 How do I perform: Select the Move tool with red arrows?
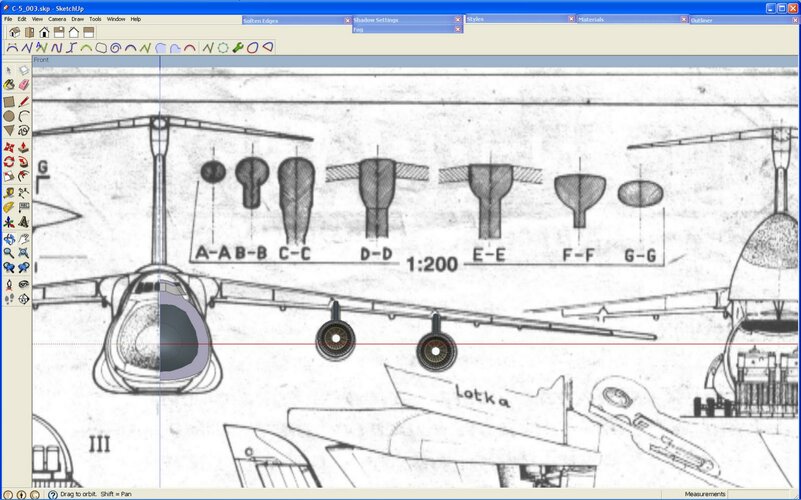coord(9,148)
